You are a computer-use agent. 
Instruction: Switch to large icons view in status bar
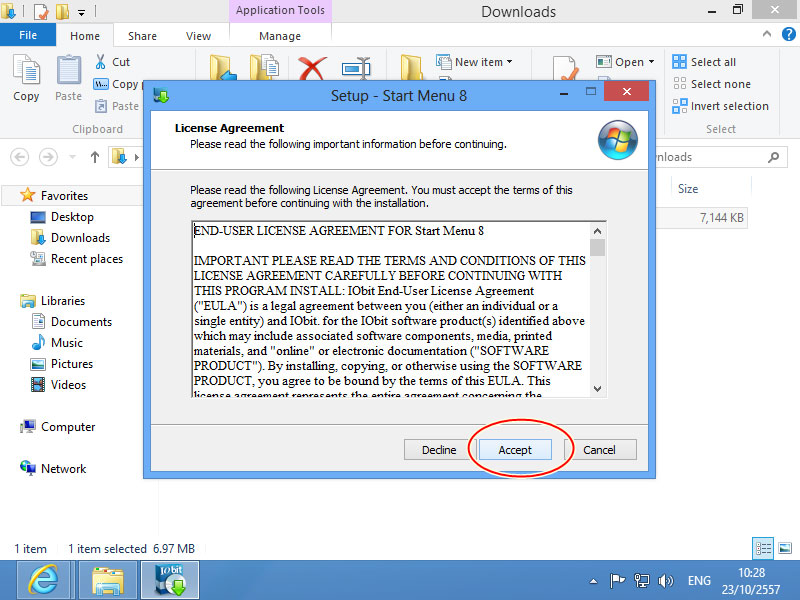(785, 548)
